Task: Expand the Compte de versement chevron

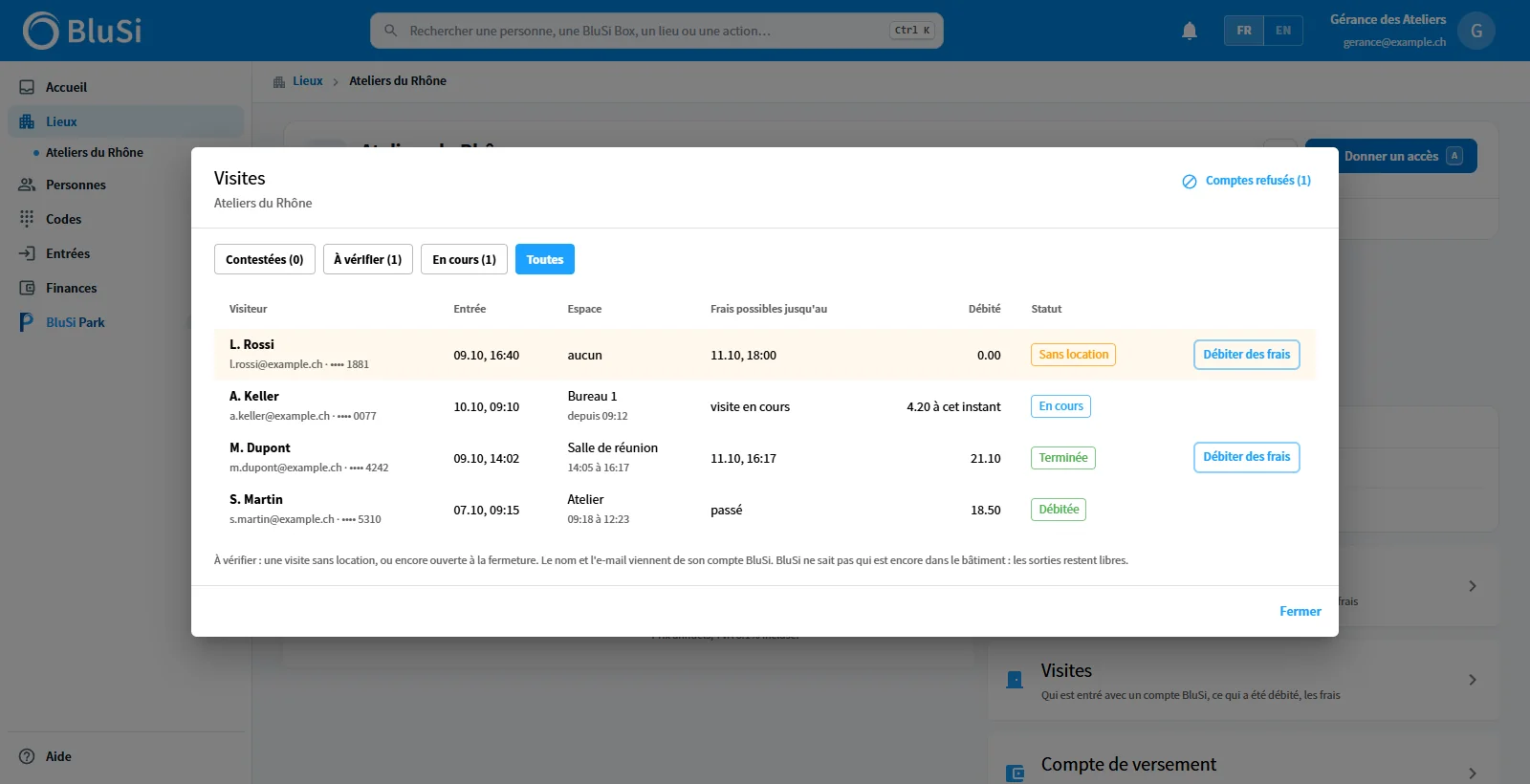Action: [x=1473, y=773]
